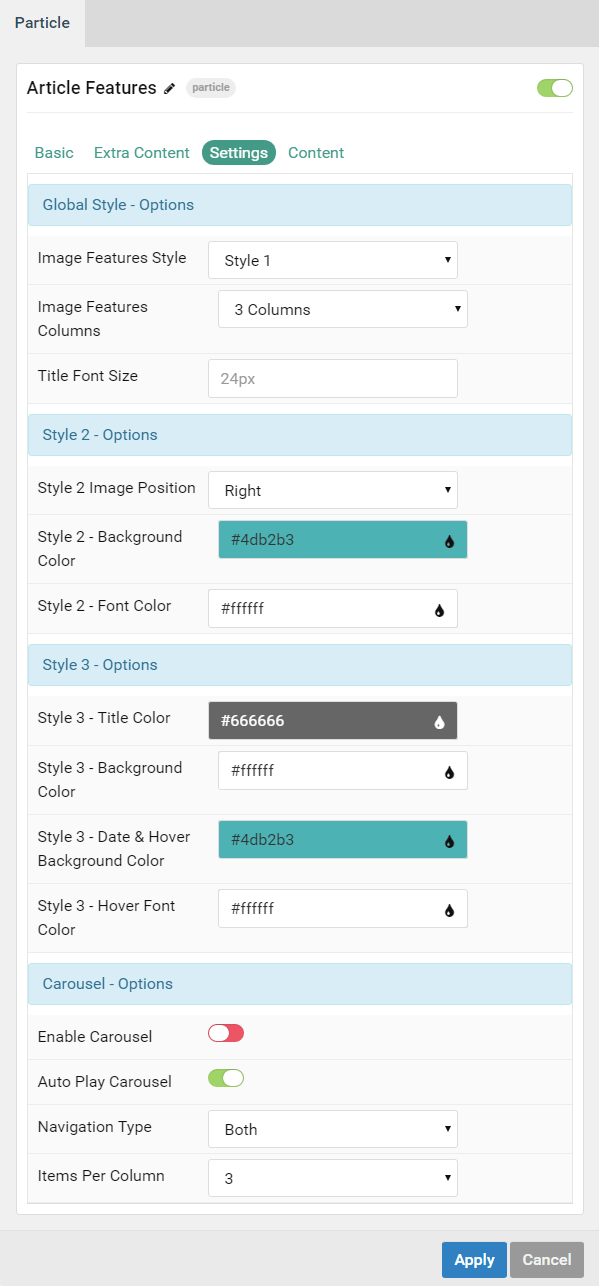Open the Image Features Columns dropdown
599x1286 pixels.
343,309
